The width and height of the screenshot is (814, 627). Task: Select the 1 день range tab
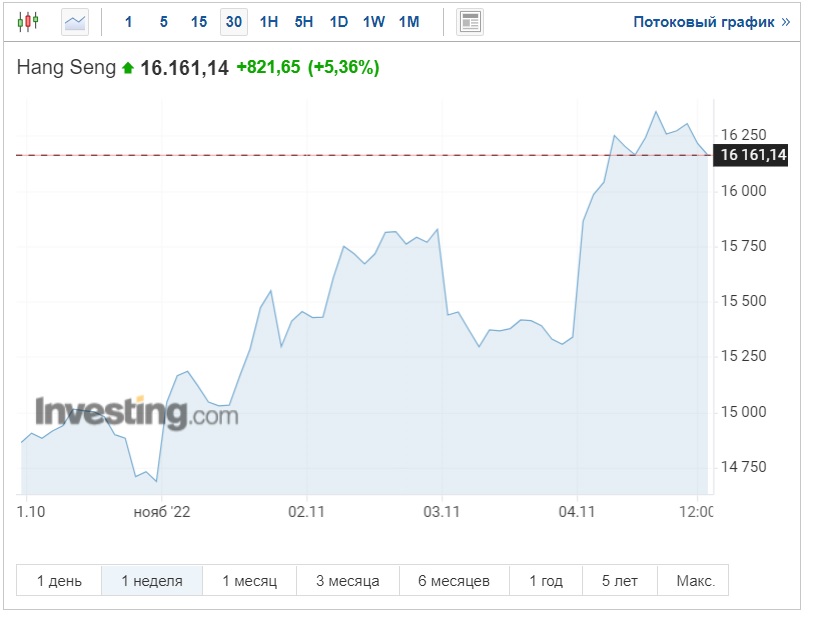click(59, 581)
